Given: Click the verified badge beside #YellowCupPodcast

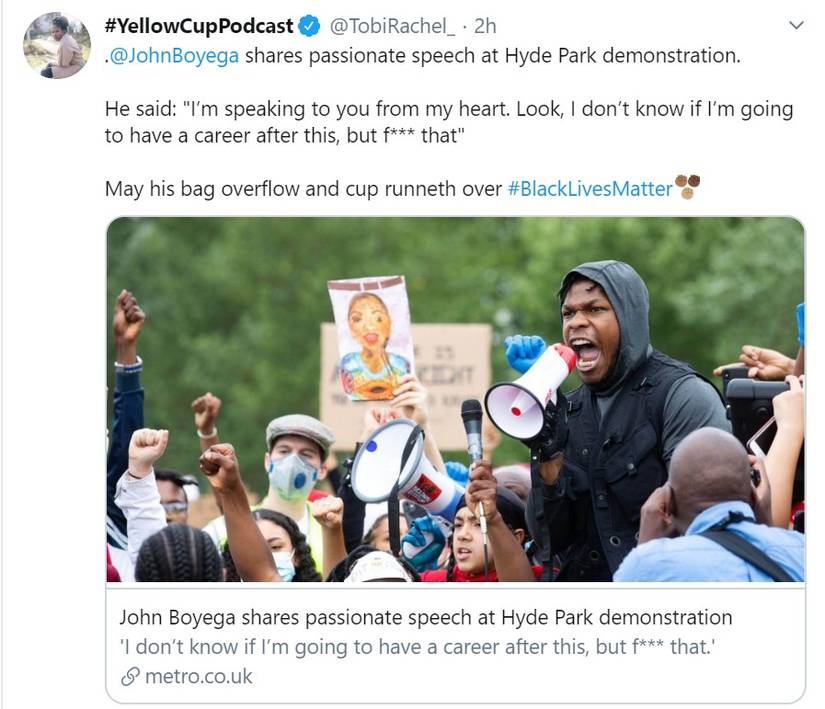Looking at the screenshot, I should coord(311,25).
